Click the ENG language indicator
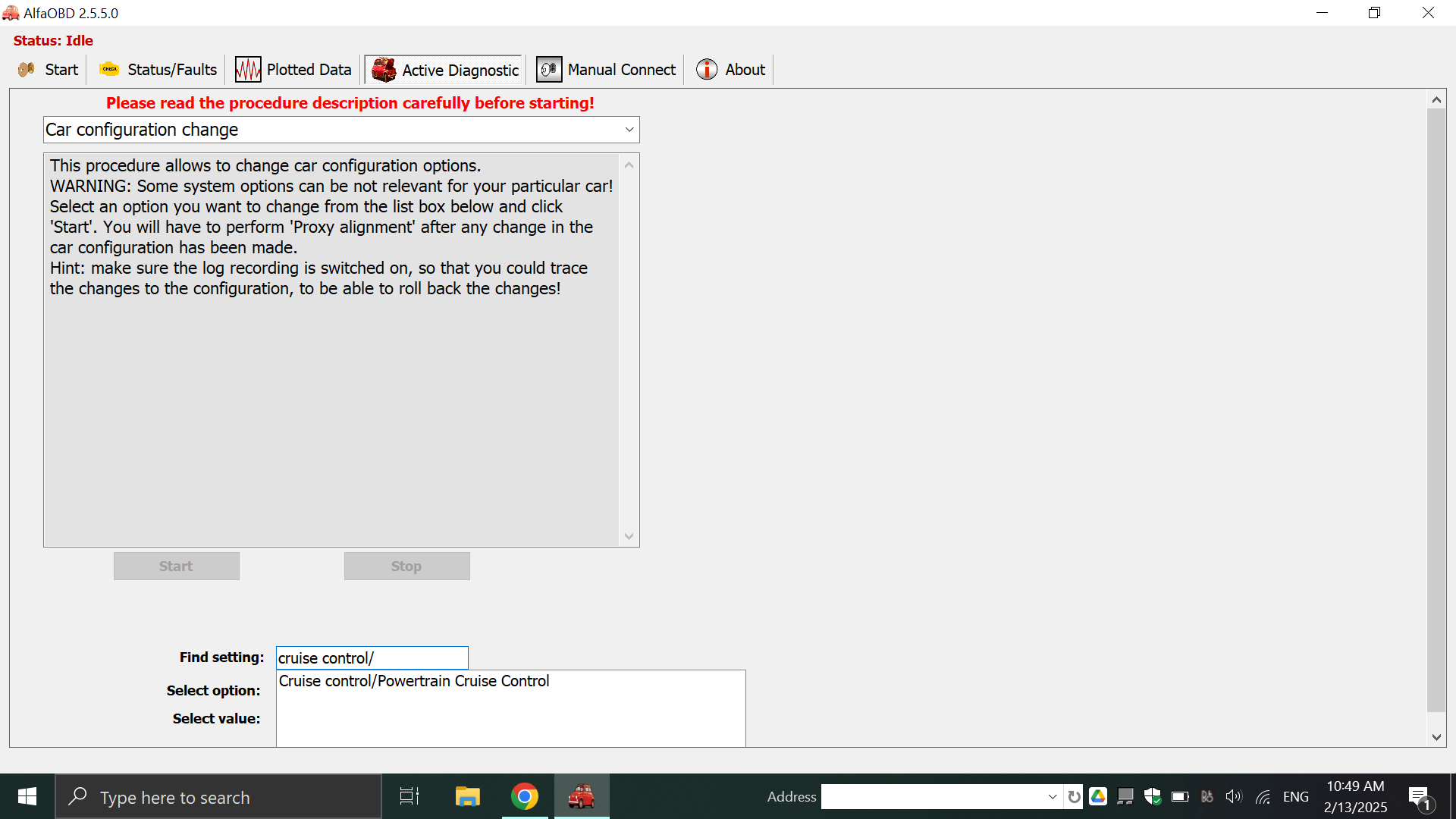 pyautogui.click(x=1296, y=797)
